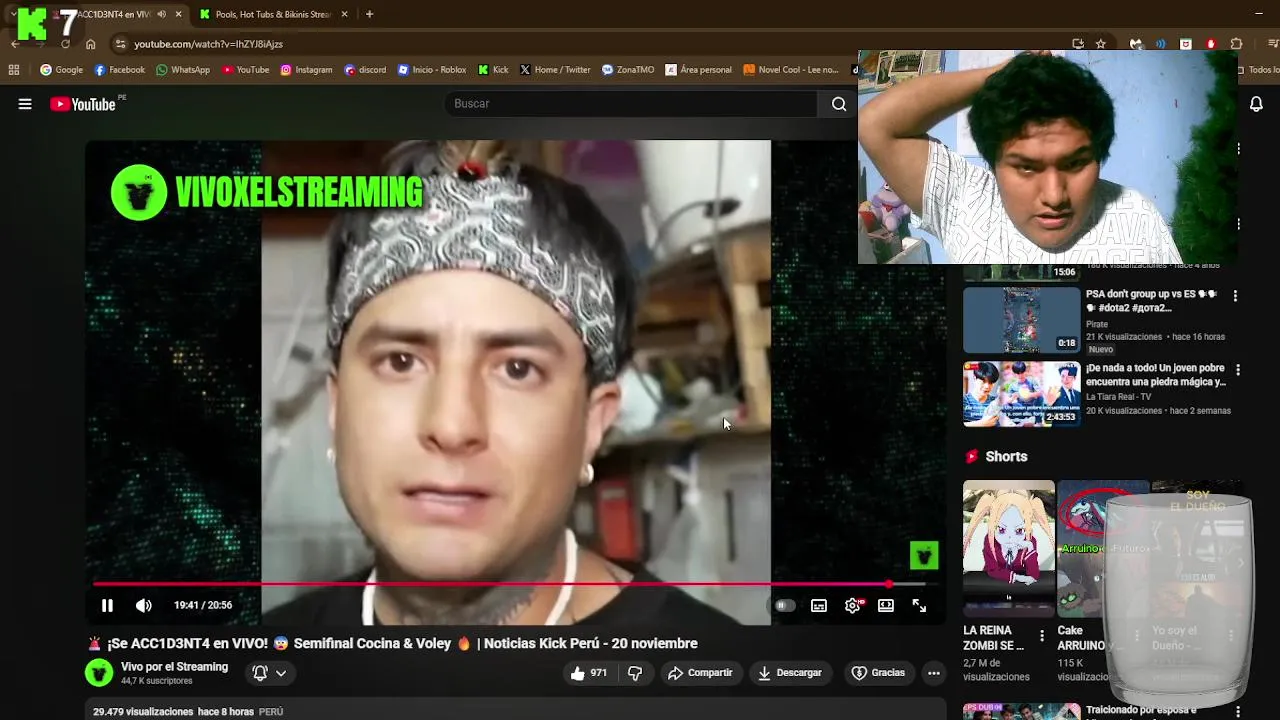1280x720 pixels.
Task: Open the Inicio - Roblox bookmark
Action: pyautogui.click(x=432, y=70)
